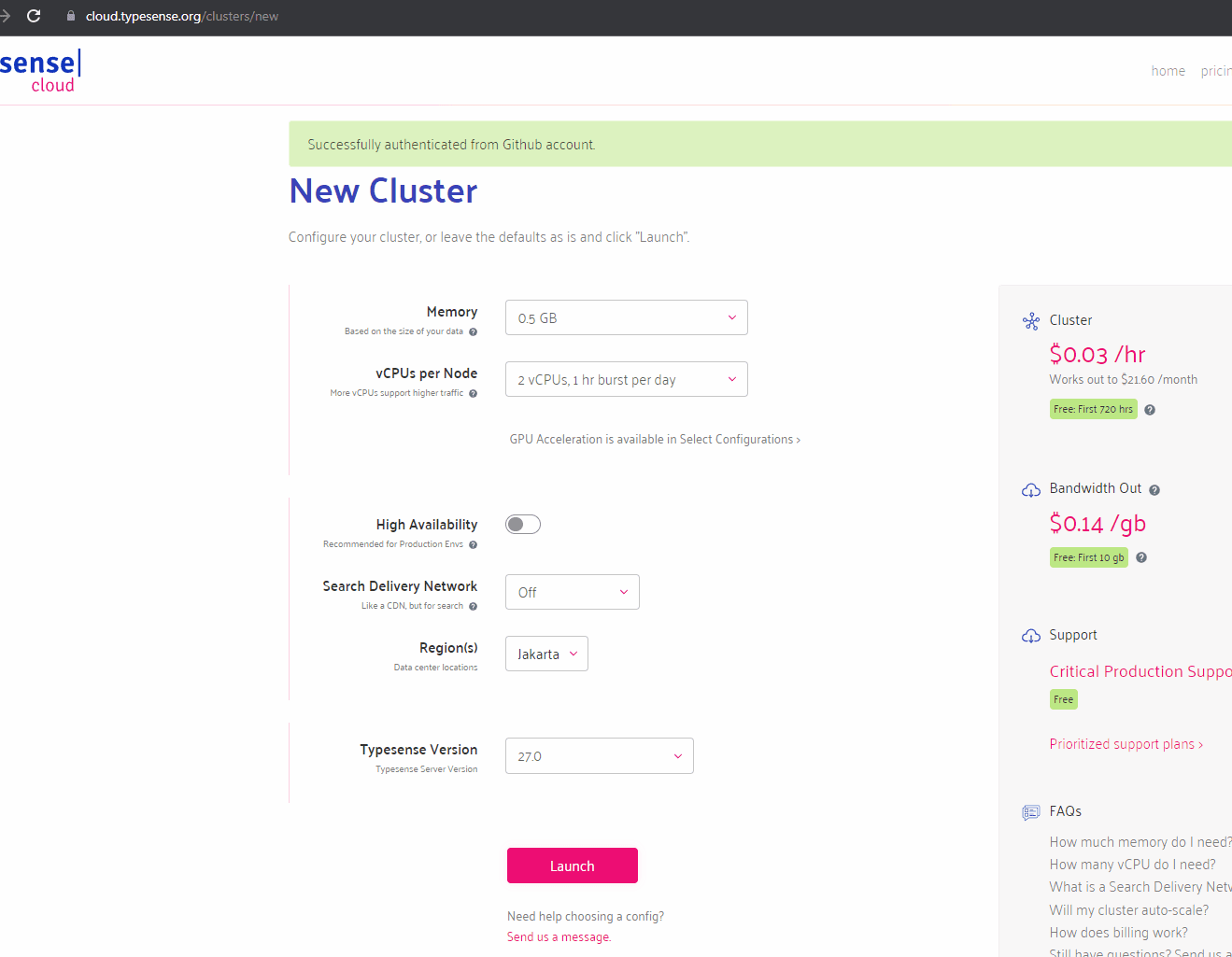Open the Memory dropdown showing 0.5 GB

point(627,317)
